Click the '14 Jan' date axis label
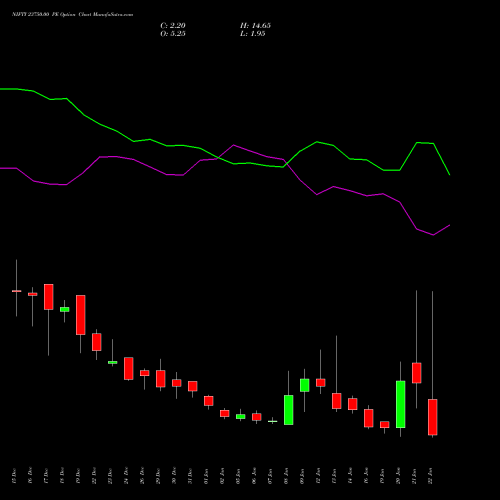 coord(350,476)
